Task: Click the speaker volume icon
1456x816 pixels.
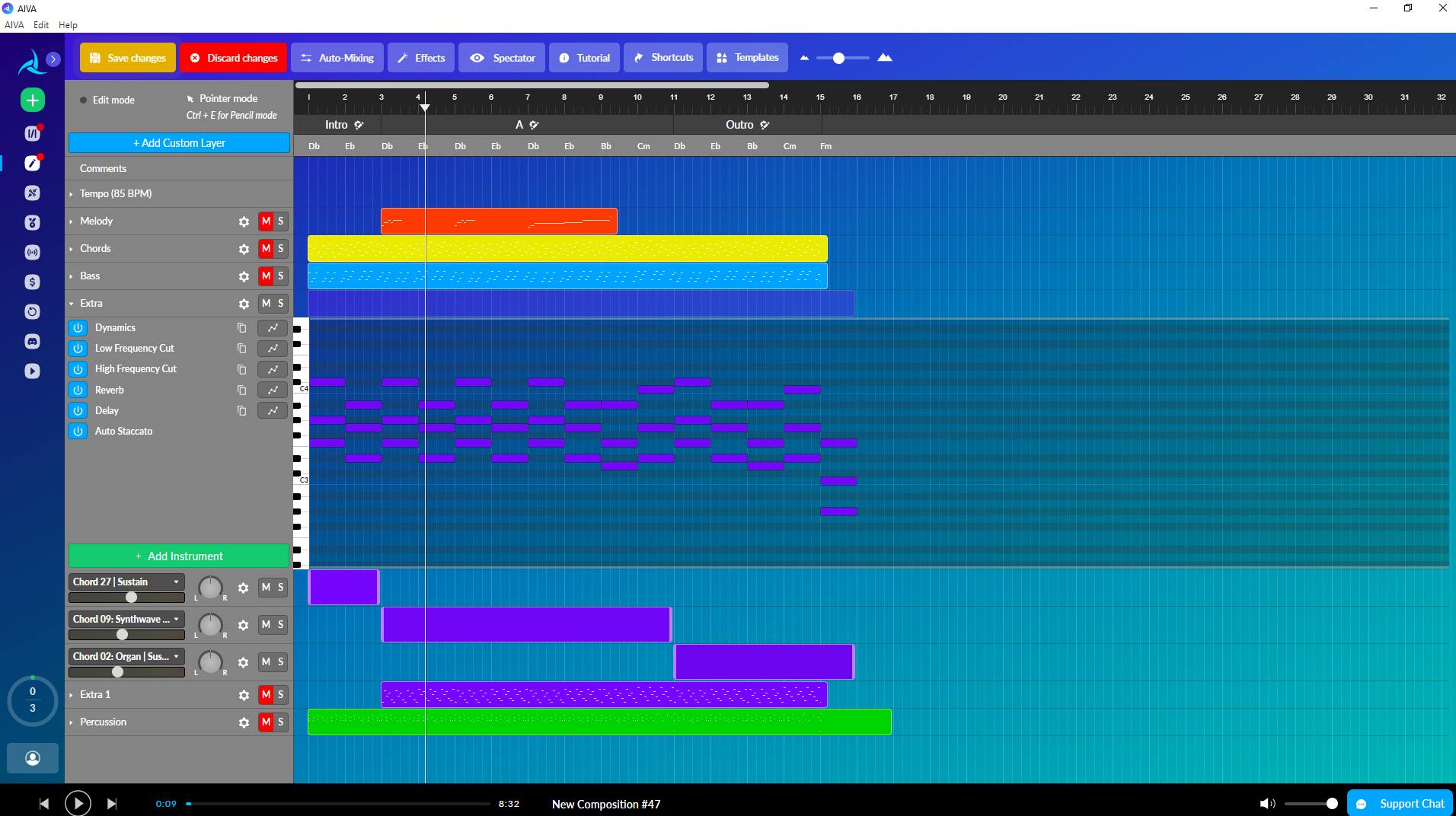Action: [1266, 804]
